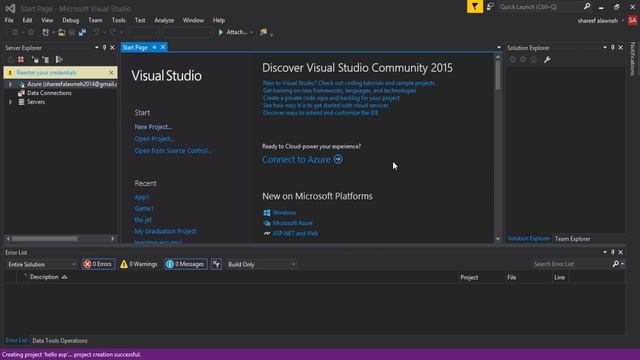
Task: Open the vertical Notifications side tab
Action: 632,59
